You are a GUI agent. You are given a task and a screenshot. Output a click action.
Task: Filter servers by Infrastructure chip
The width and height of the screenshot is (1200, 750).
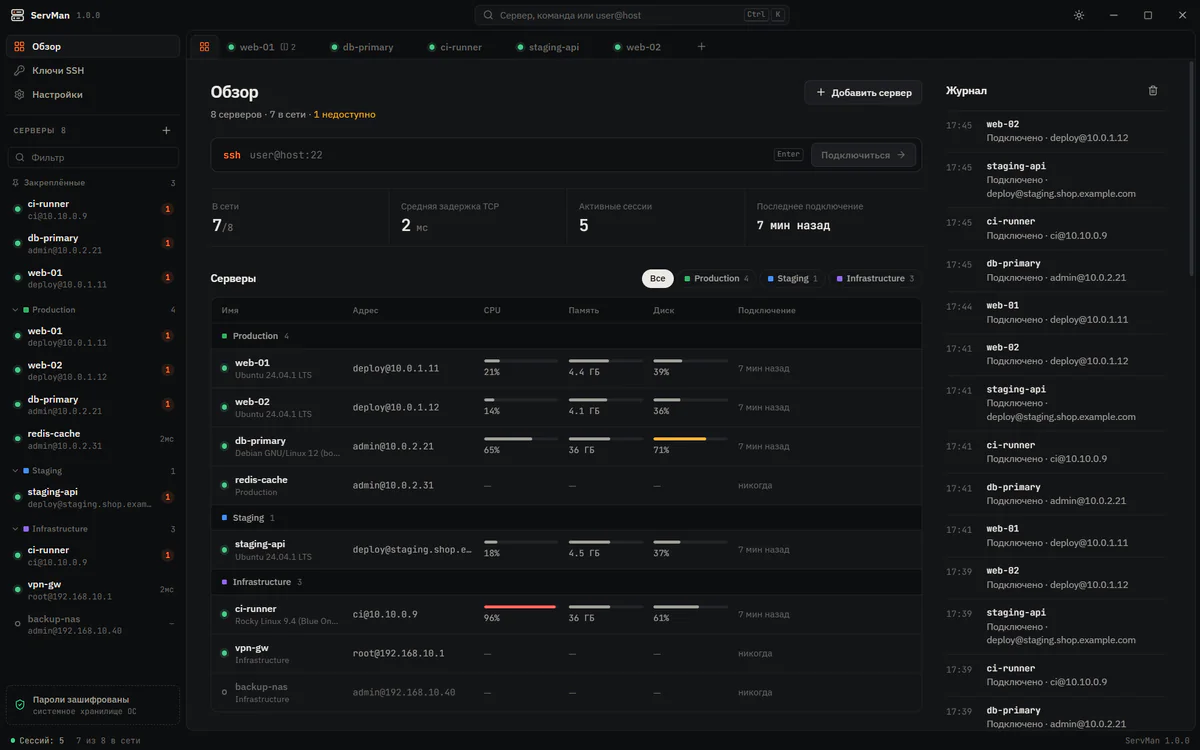(875, 279)
